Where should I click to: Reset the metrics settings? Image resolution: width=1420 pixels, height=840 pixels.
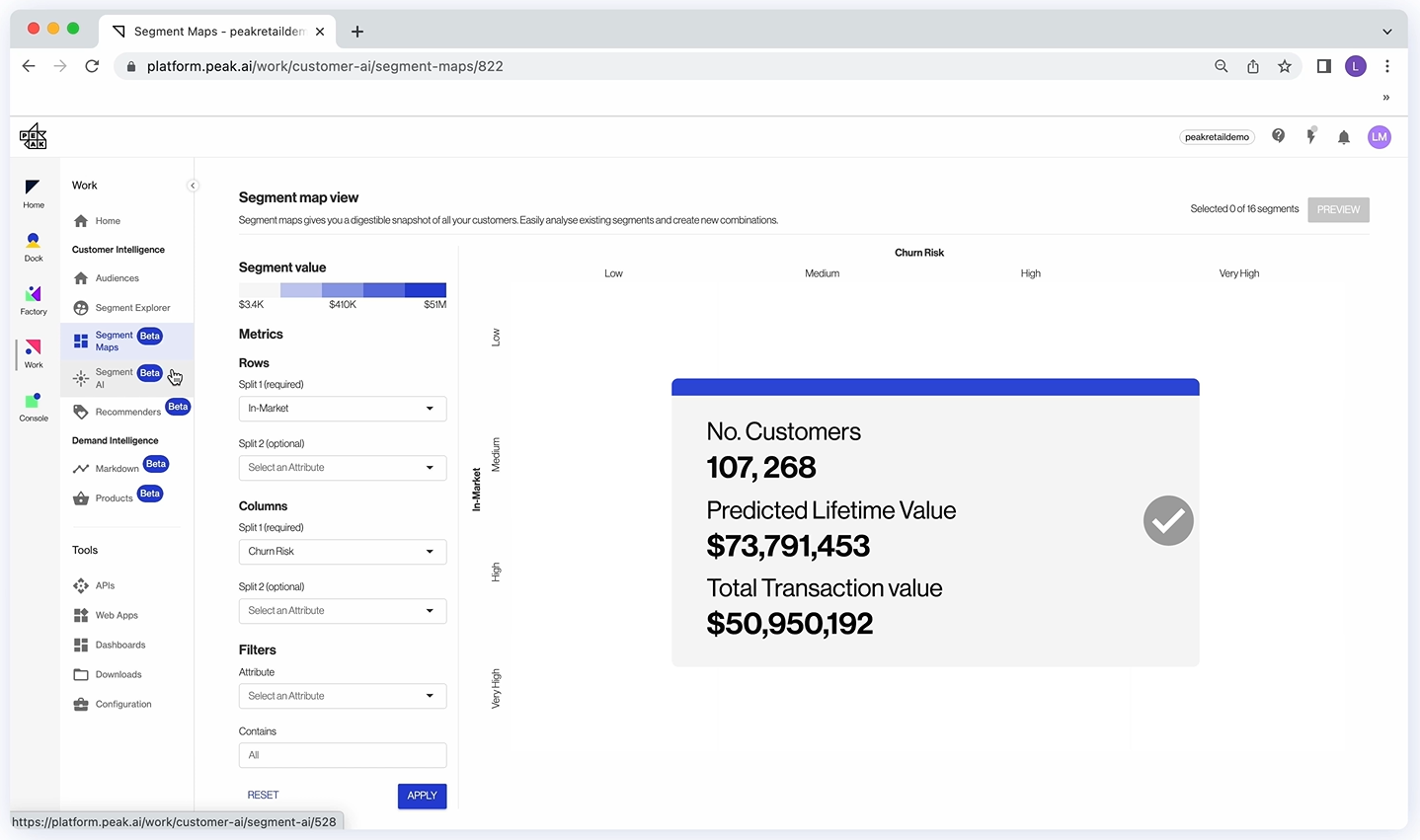pos(263,795)
